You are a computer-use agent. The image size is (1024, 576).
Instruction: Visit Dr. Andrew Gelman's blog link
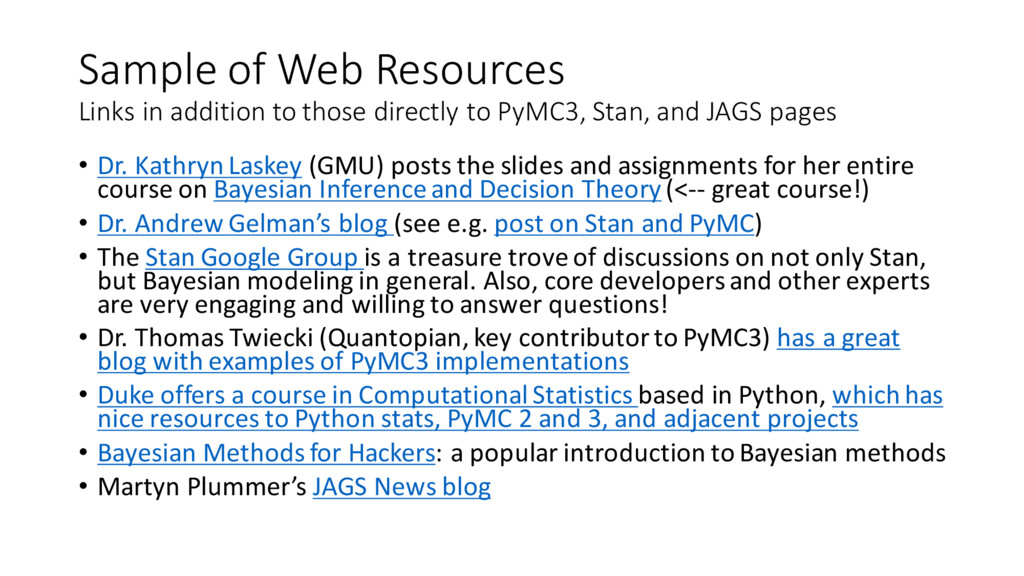(x=243, y=223)
